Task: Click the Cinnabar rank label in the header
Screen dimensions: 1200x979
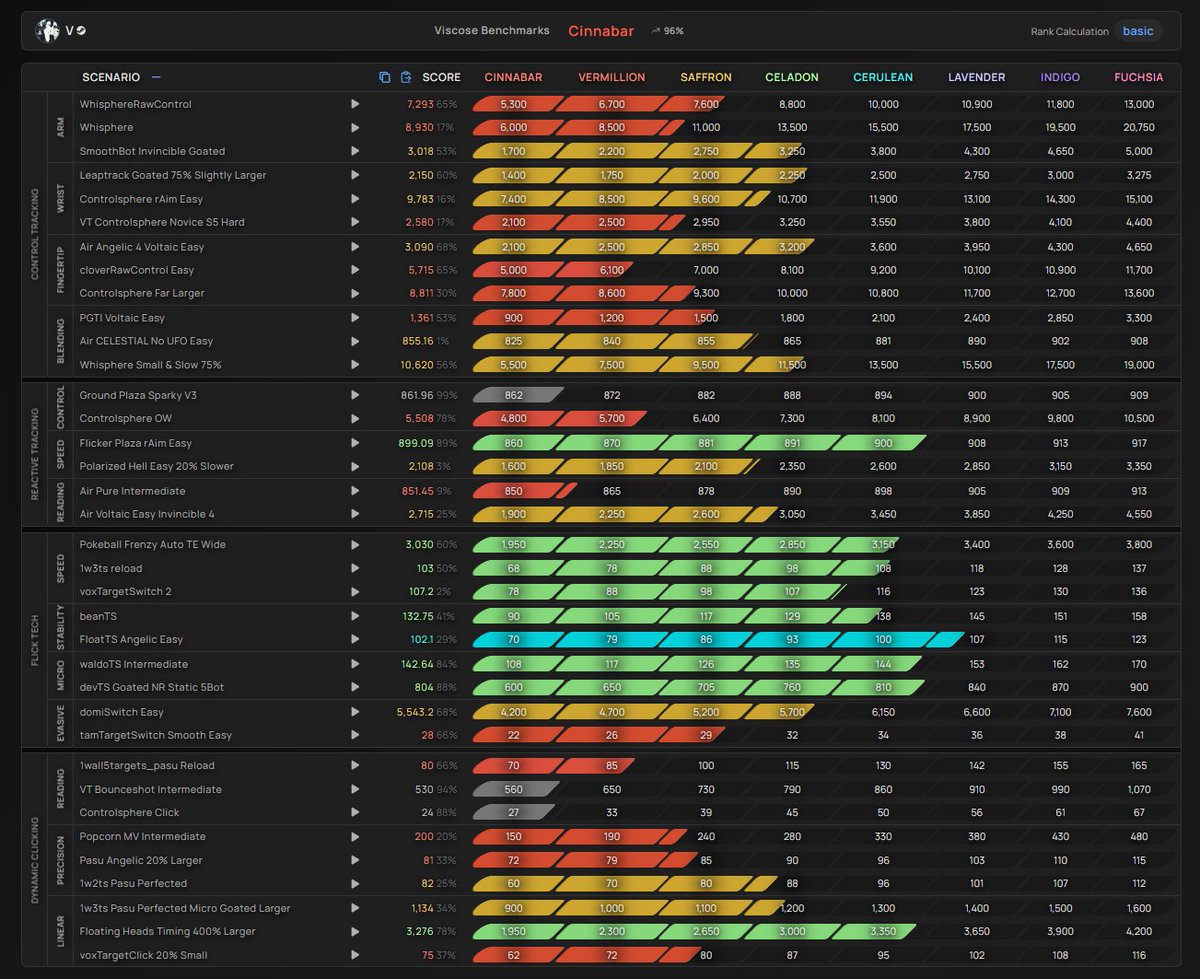Action: (600, 31)
